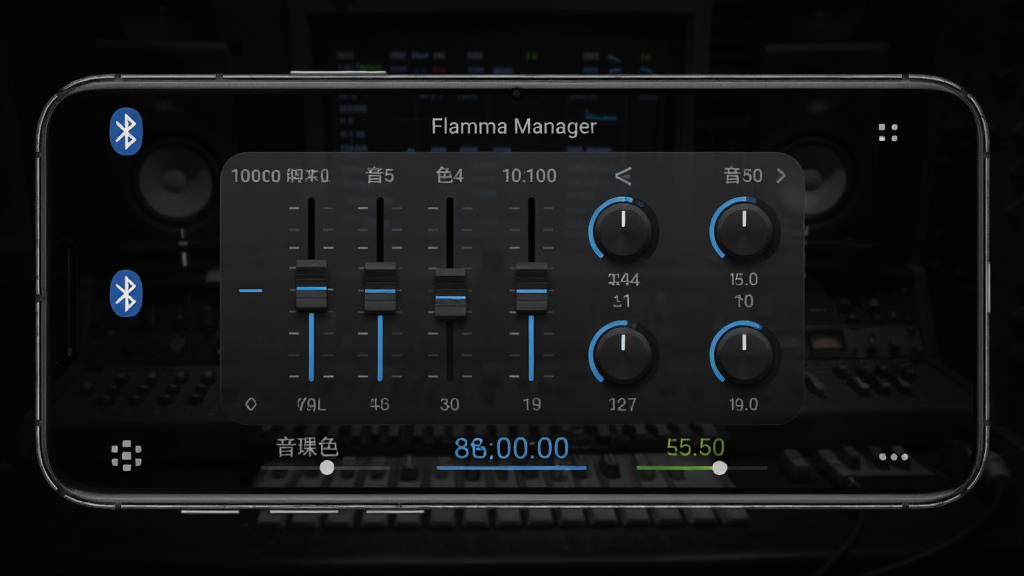This screenshot has height=576, width=1024.
Task: Click the green 55.50 value
Action: (696, 447)
